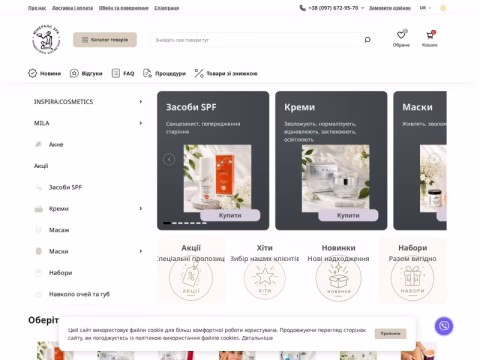The height and width of the screenshot is (360, 480).
Task: Open the Відгуки menu item
Action: click(x=86, y=73)
